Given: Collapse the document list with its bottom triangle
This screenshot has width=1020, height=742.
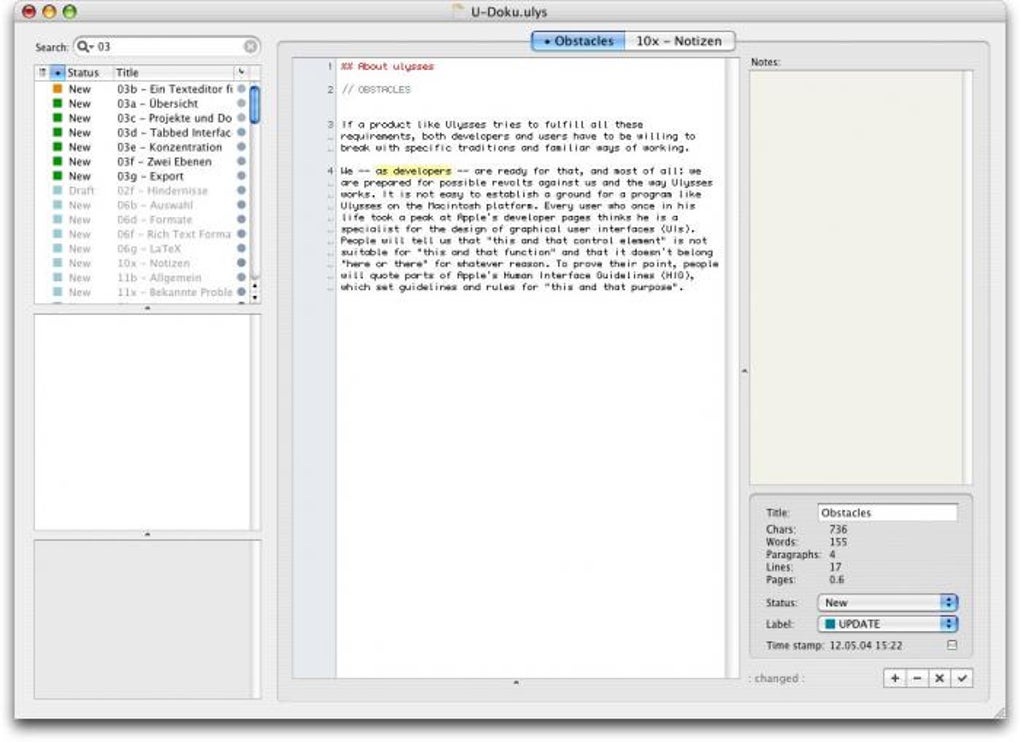Looking at the screenshot, I should pos(148,308).
